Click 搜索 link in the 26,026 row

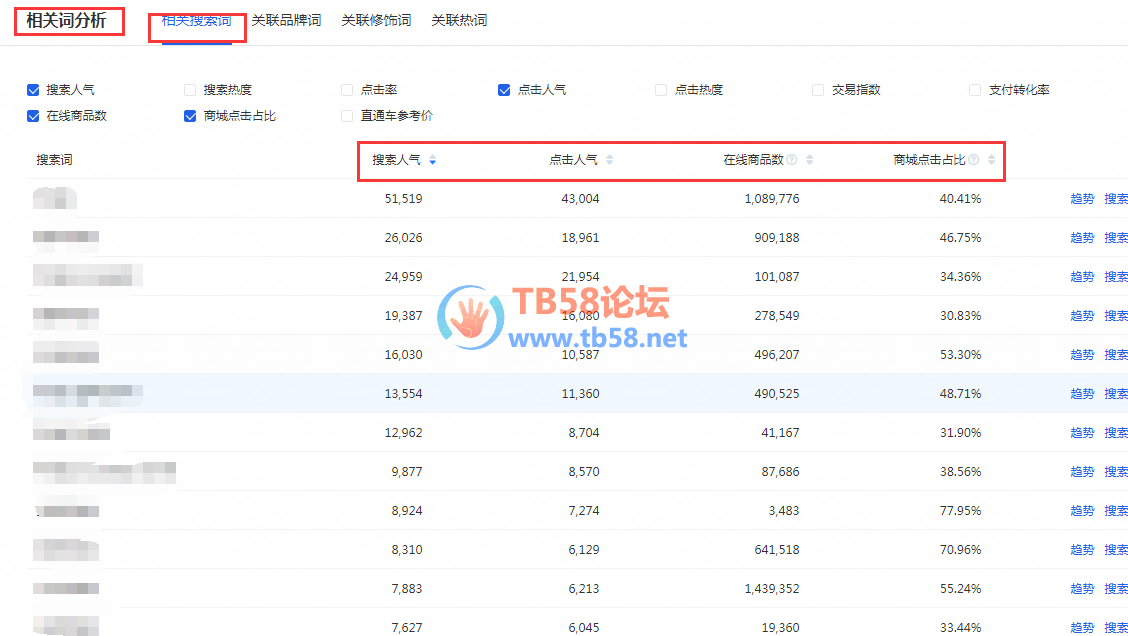tap(1116, 238)
